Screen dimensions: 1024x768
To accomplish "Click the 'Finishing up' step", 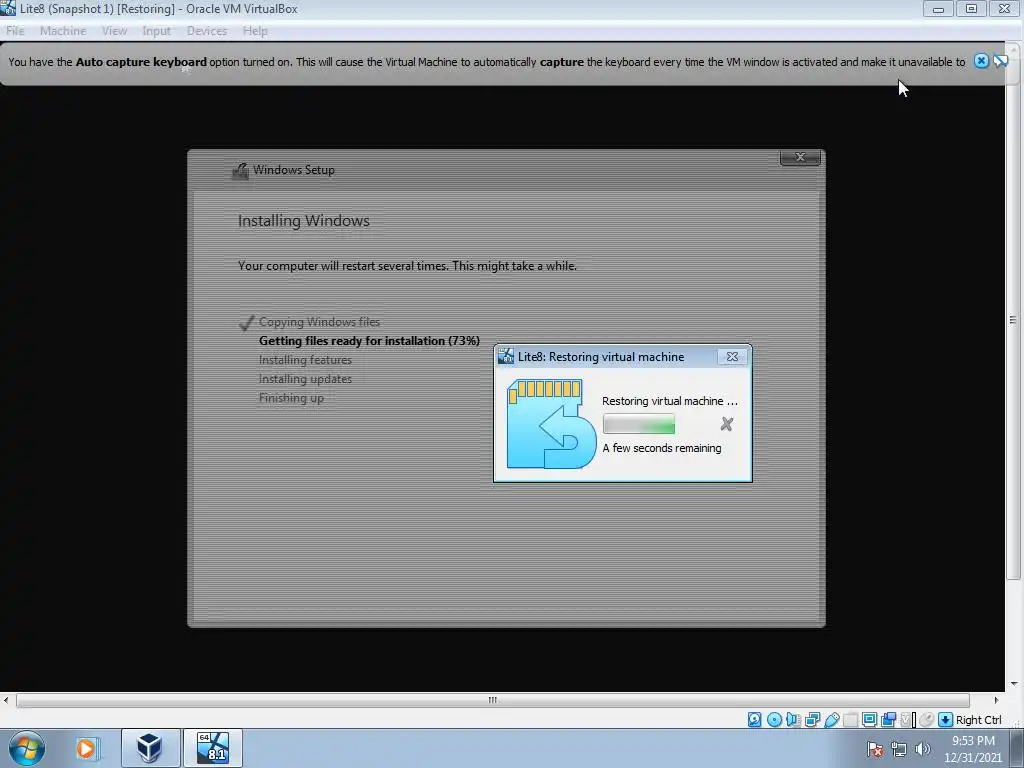I will pyautogui.click(x=291, y=398).
